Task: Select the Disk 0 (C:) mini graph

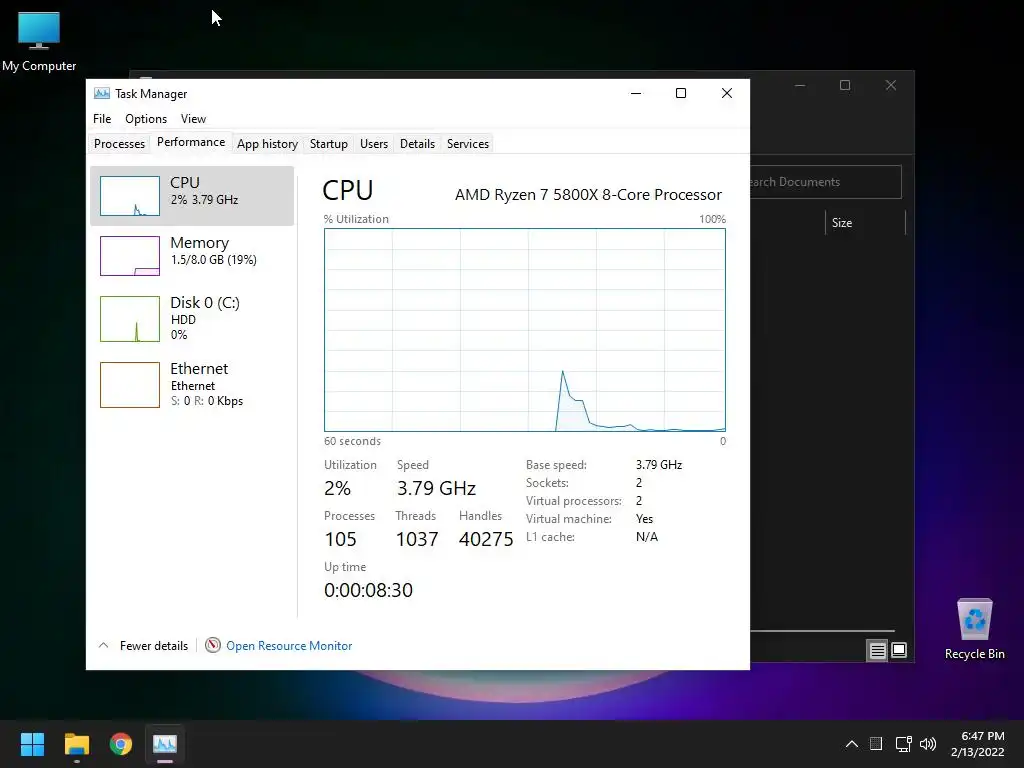Action: pos(129,319)
